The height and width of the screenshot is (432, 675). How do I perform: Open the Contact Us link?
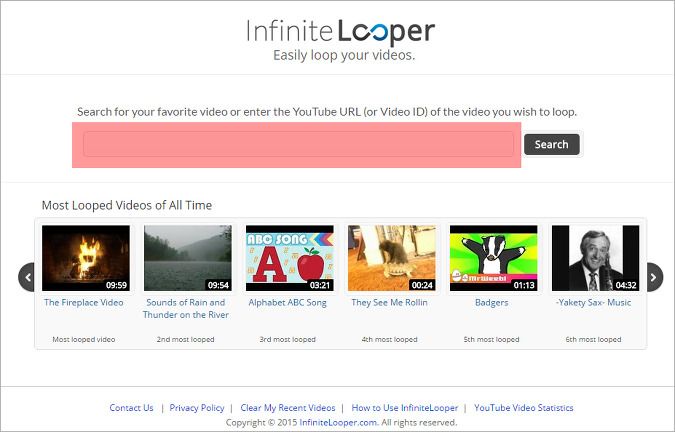coord(131,407)
